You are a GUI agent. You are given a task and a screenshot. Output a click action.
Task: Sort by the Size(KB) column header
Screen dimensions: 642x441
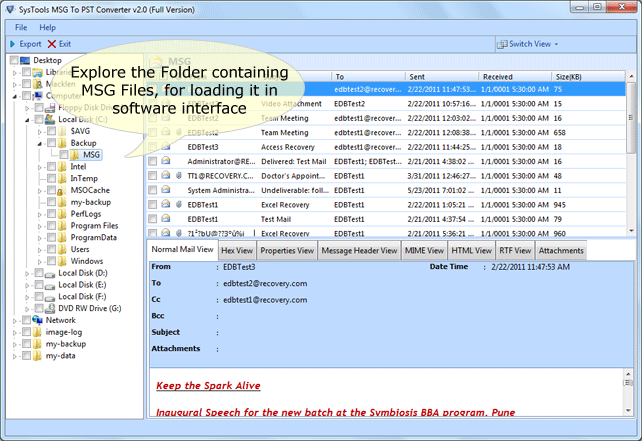point(588,77)
